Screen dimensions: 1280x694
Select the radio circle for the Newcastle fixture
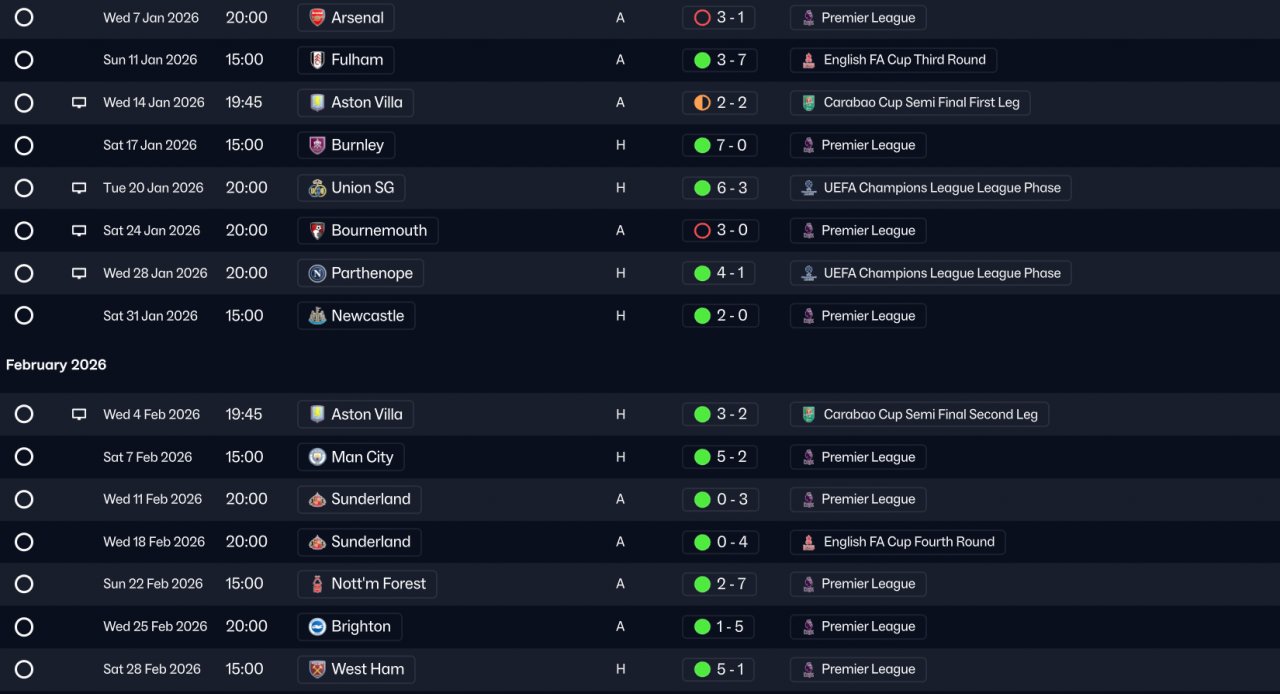[x=24, y=316]
